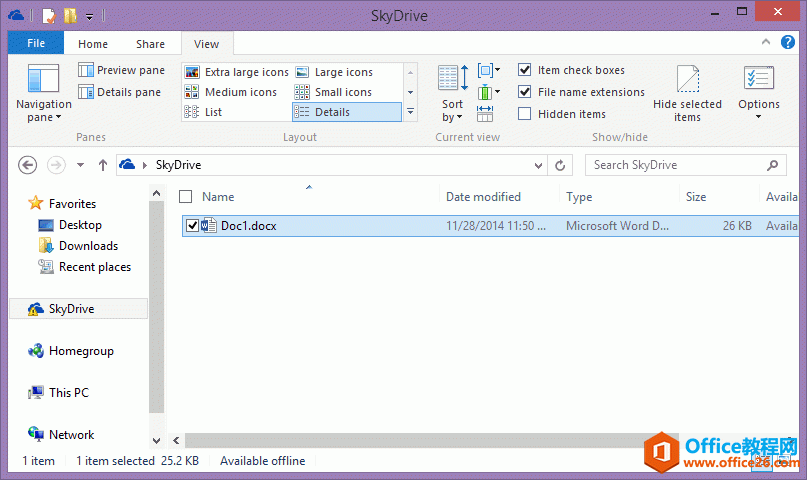The image size is (807, 480).
Task: Click the search magnifier icon
Action: (772, 165)
